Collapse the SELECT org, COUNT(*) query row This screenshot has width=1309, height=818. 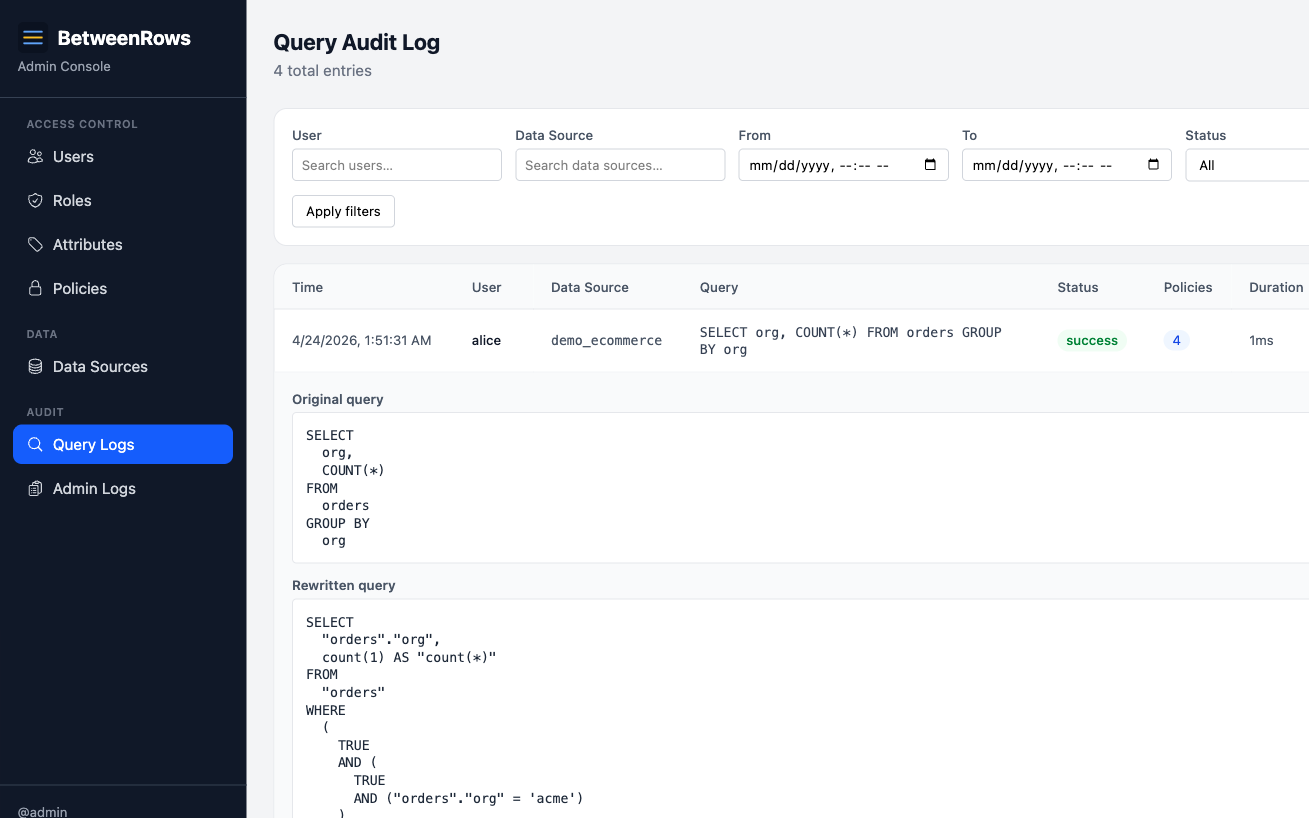pyautogui.click(x=792, y=341)
